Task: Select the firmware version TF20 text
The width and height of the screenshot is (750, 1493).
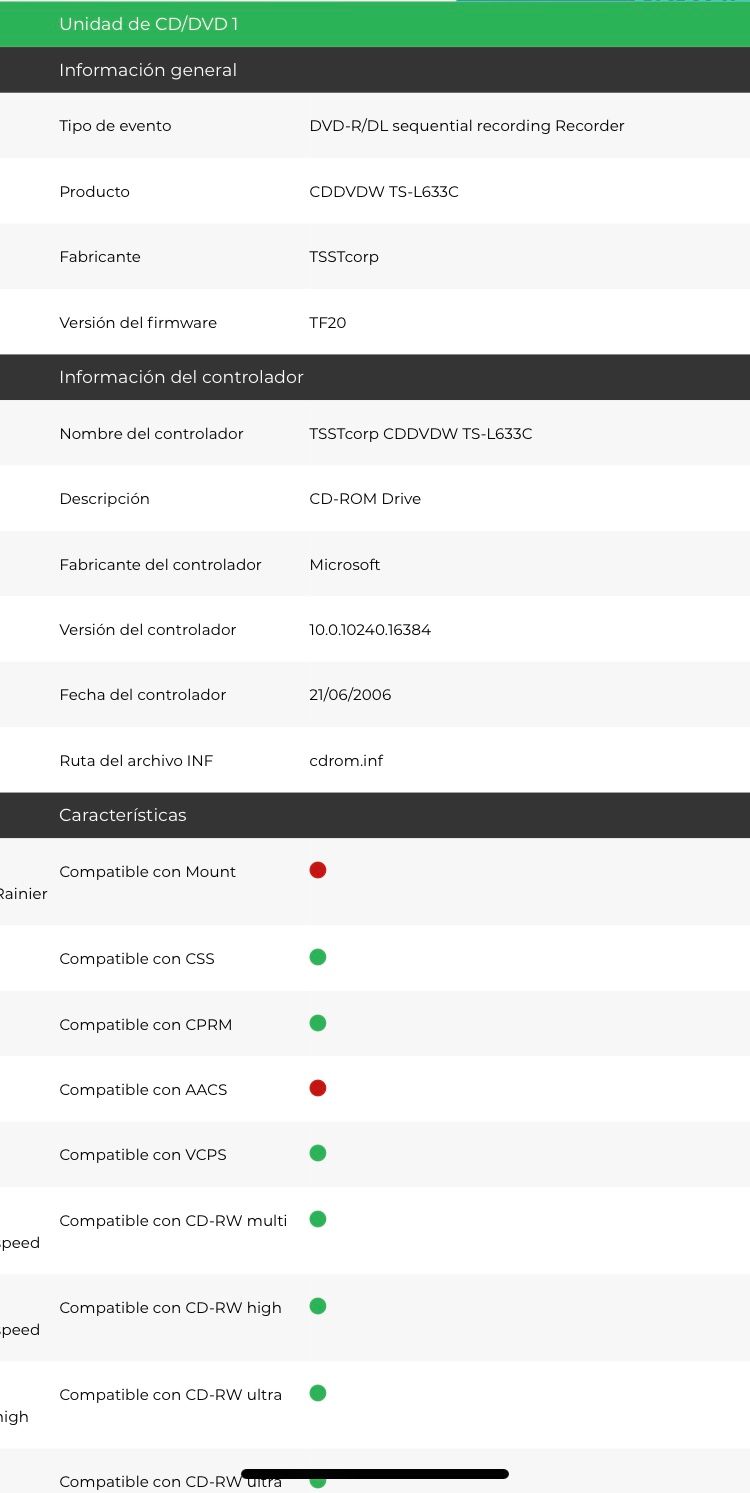Action: (328, 323)
